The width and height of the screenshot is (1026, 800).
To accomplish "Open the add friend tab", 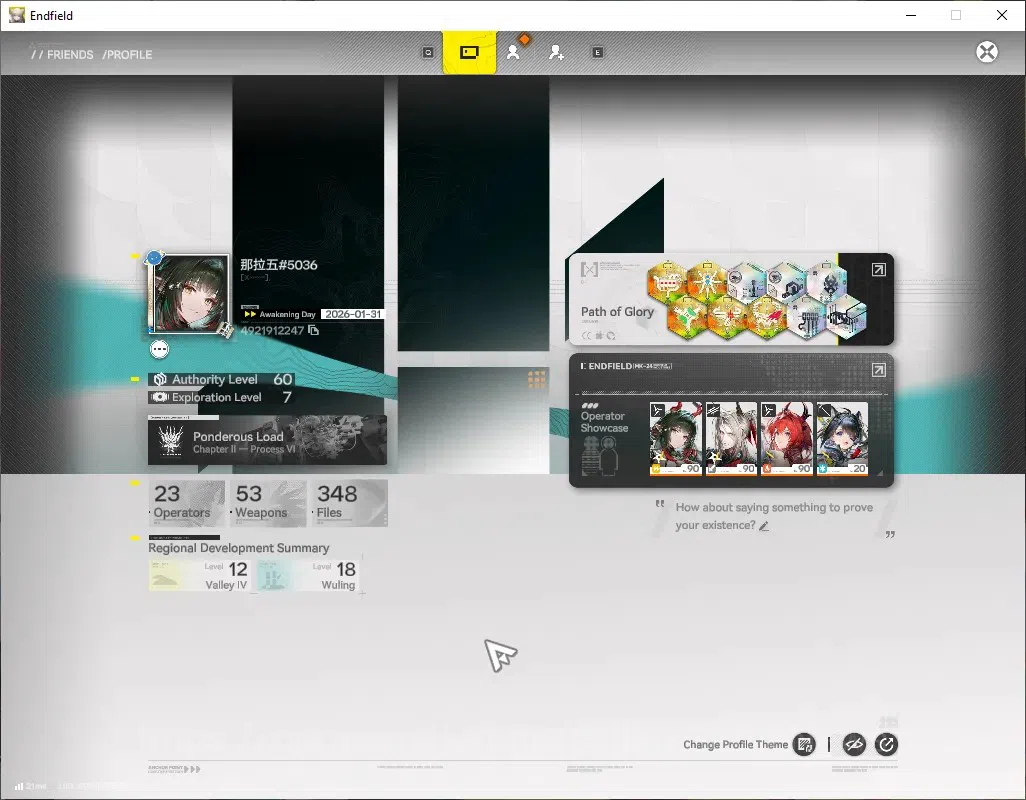I will [556, 52].
